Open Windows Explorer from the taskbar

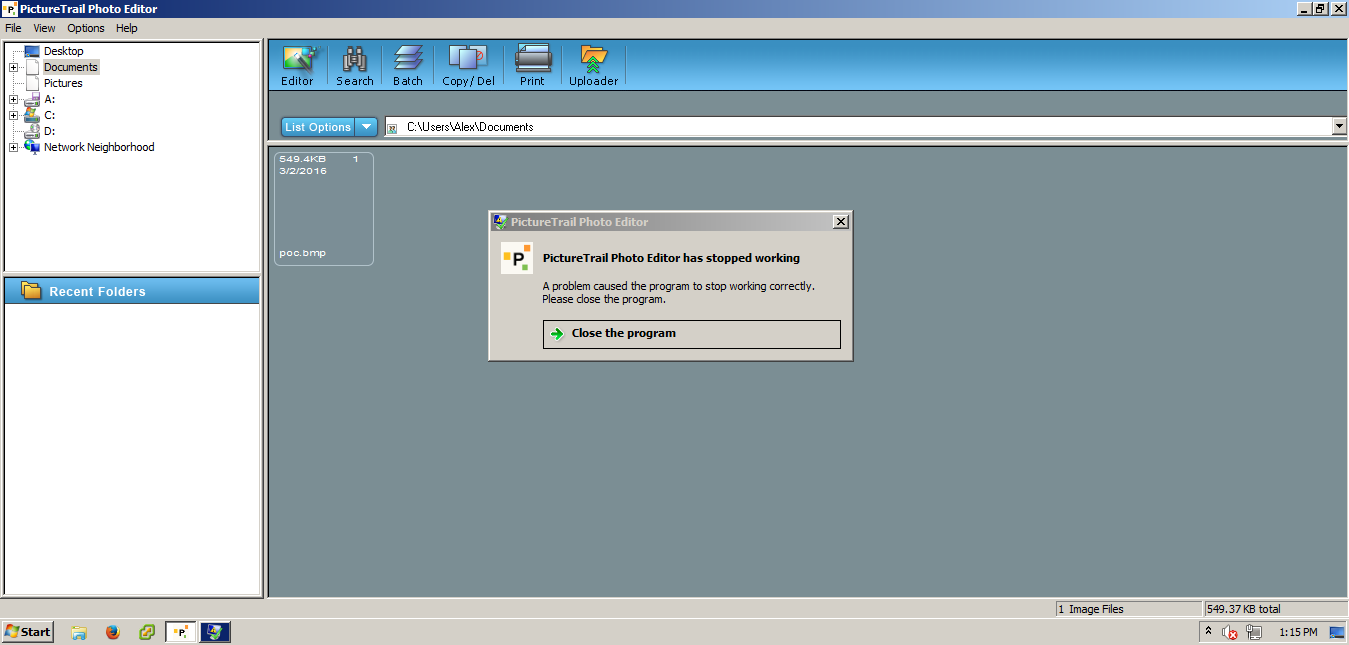(x=79, y=632)
